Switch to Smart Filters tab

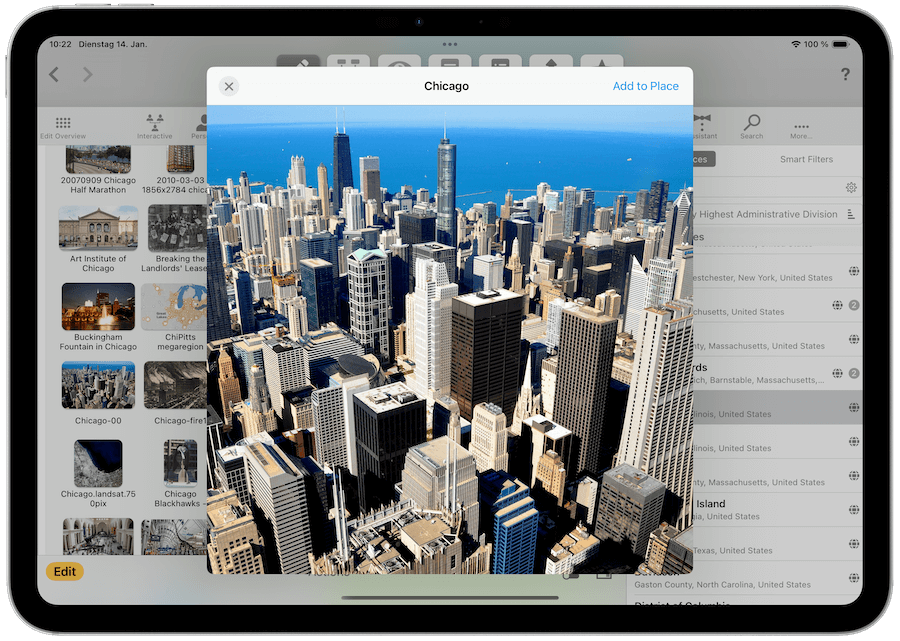pos(806,159)
